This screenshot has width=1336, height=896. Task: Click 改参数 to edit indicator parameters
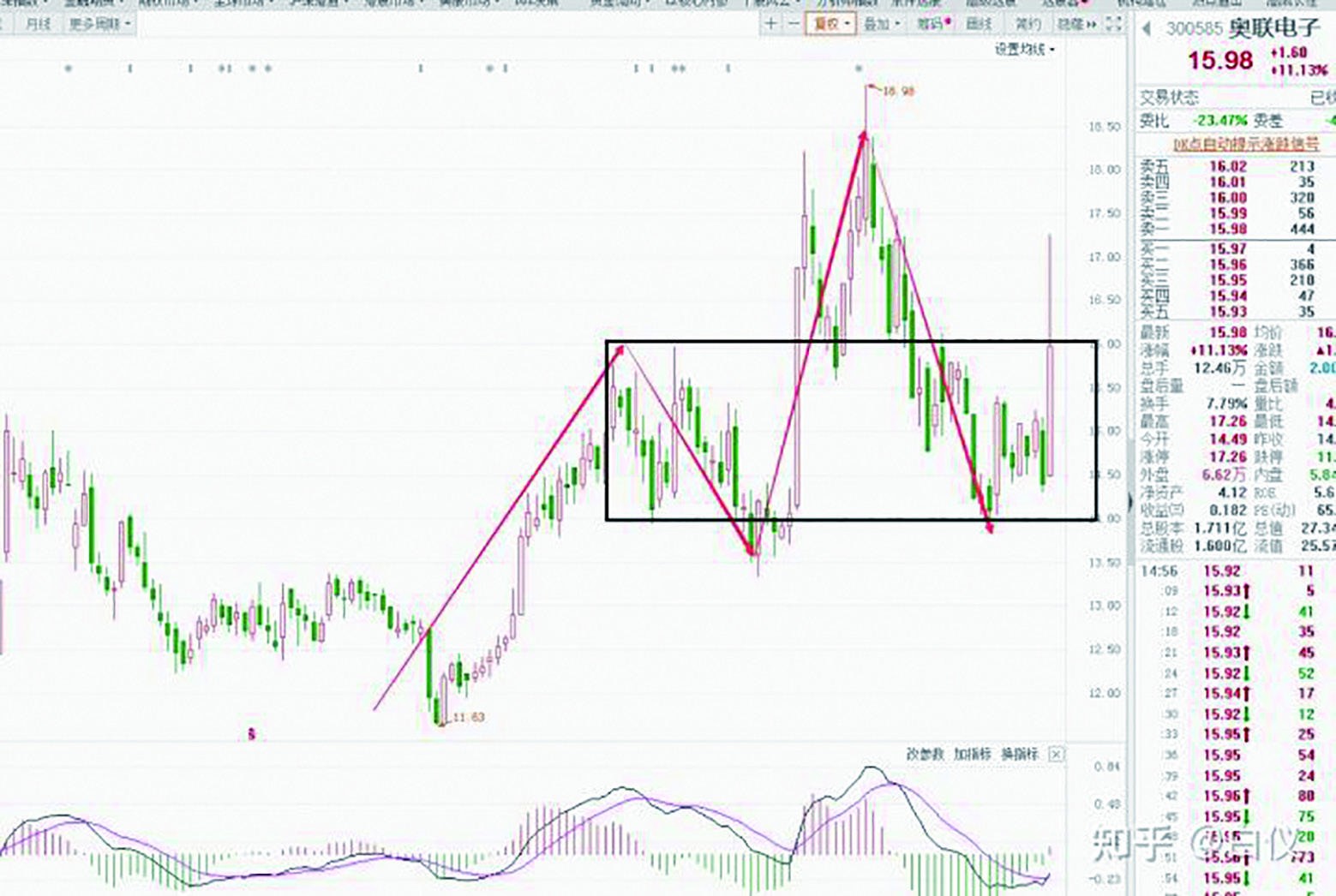pos(925,755)
